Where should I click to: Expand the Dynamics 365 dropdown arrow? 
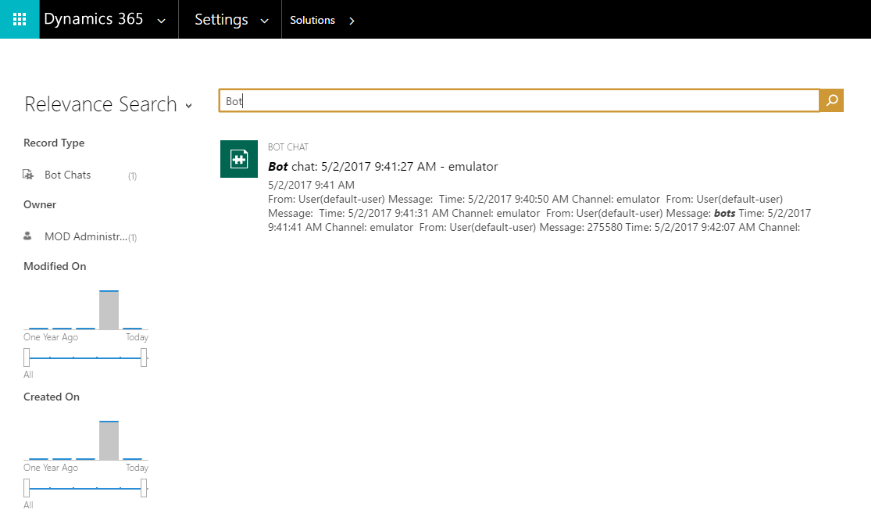coord(162,21)
